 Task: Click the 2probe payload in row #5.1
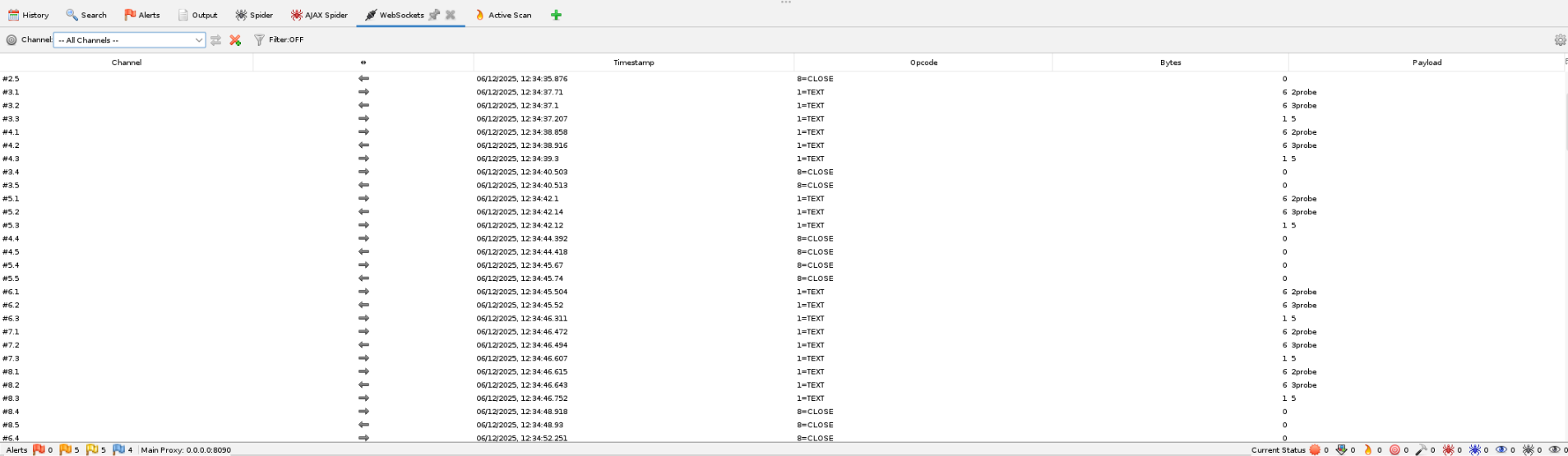tap(1304, 199)
